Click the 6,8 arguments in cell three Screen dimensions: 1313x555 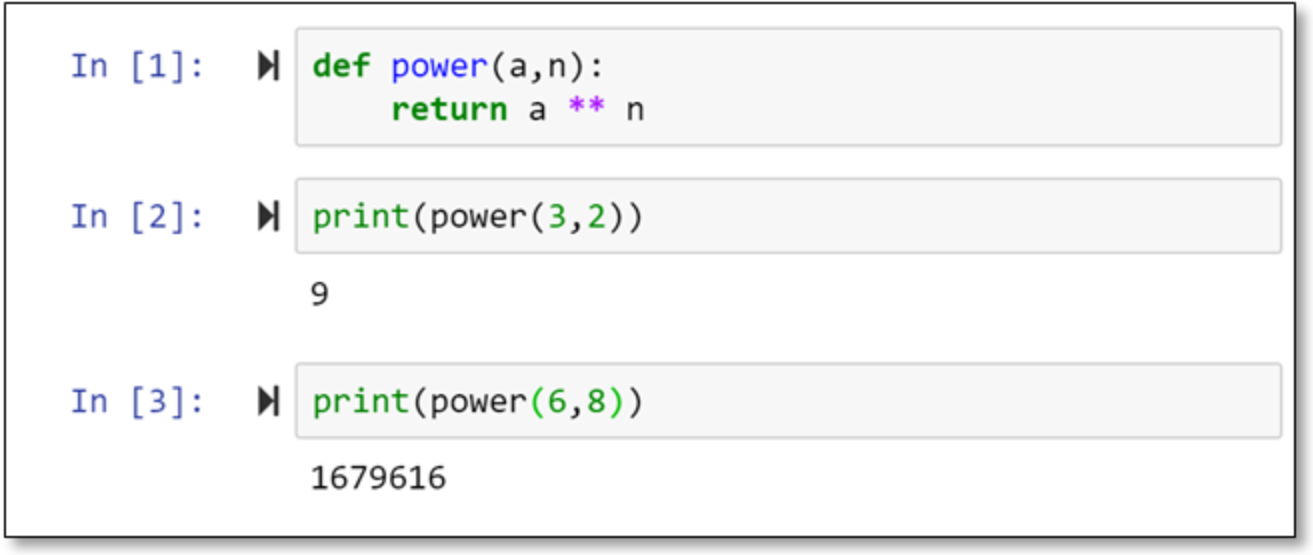tap(586, 401)
